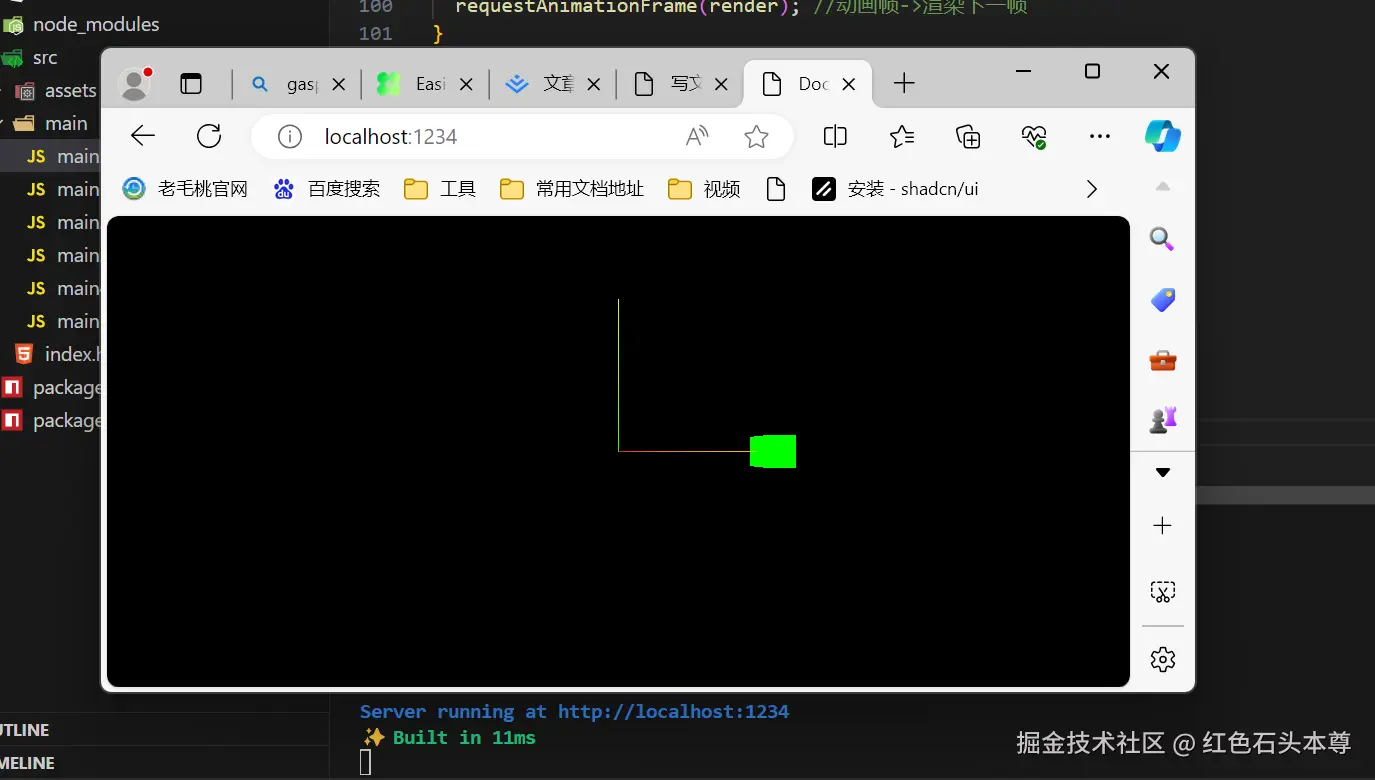Expand OUTLINE section in VS Code
Screen dimensions: 1375x780
coord(24,730)
